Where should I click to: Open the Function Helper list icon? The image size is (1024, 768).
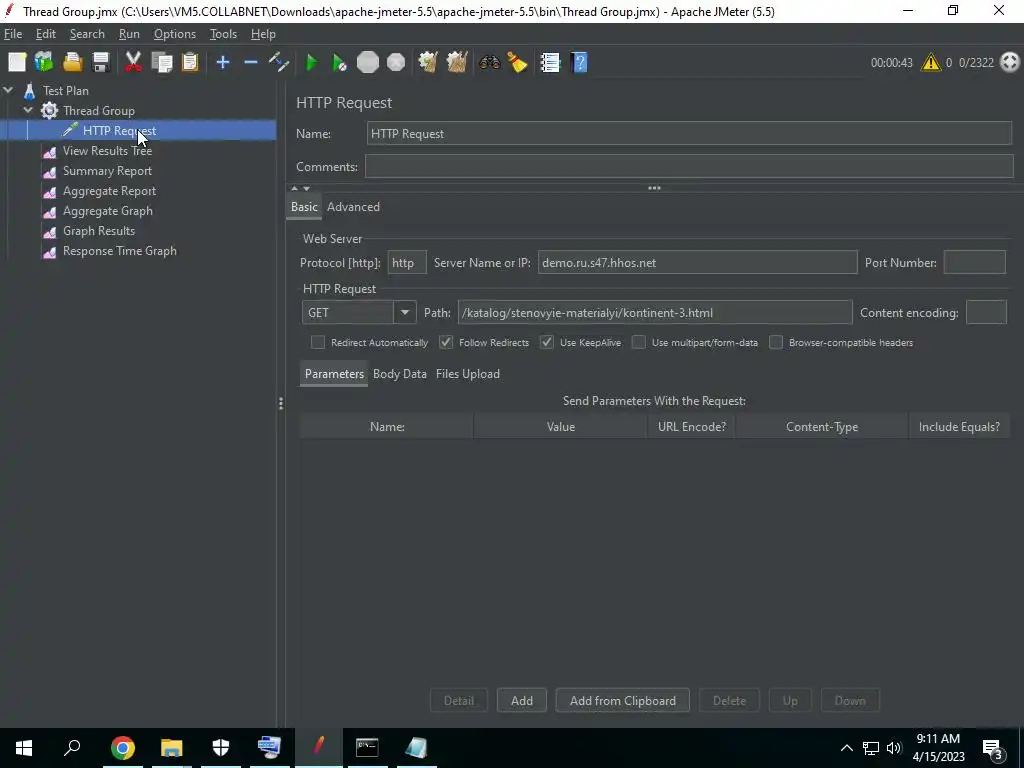click(x=551, y=62)
